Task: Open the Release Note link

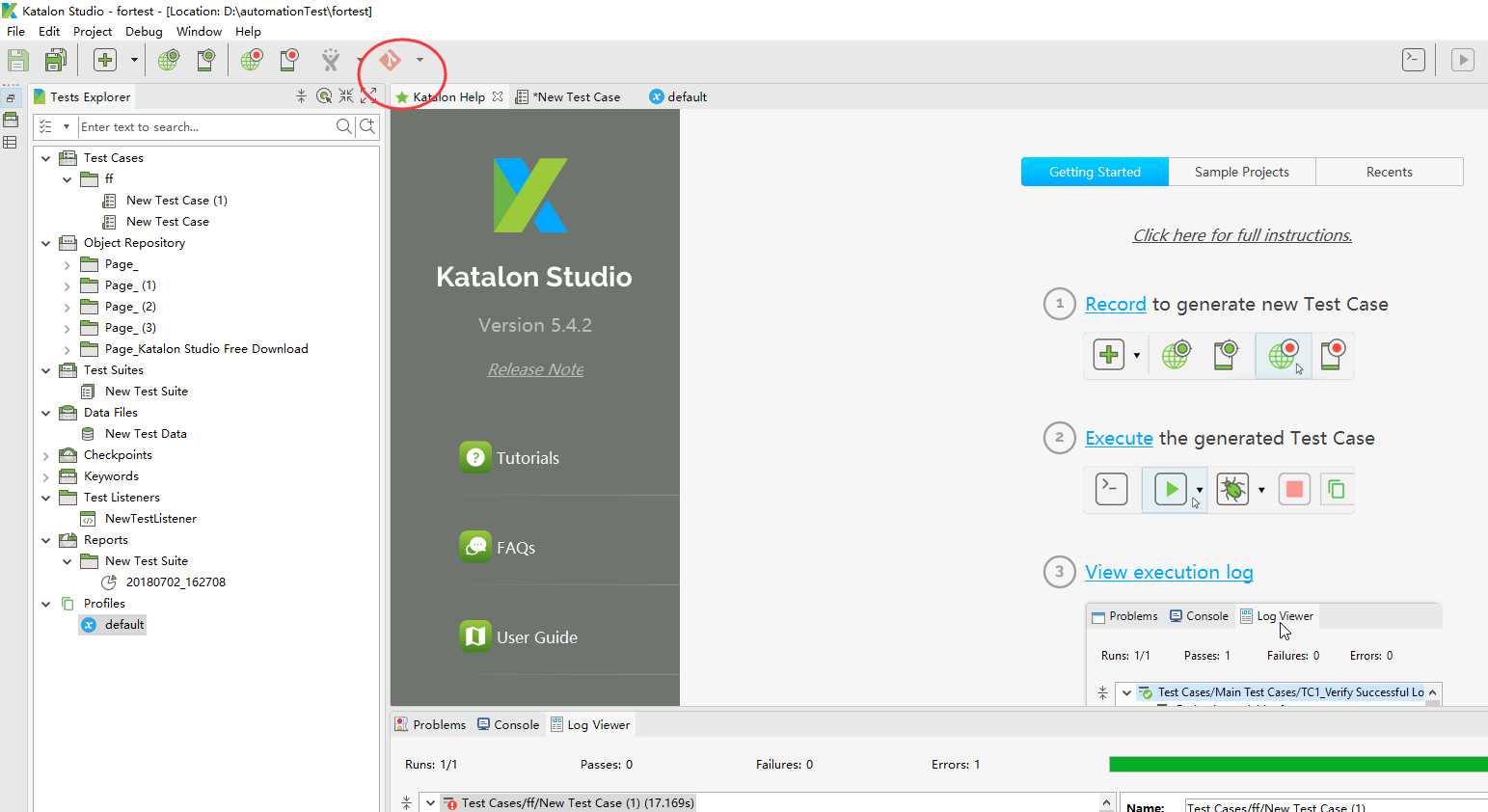Action: coord(535,369)
